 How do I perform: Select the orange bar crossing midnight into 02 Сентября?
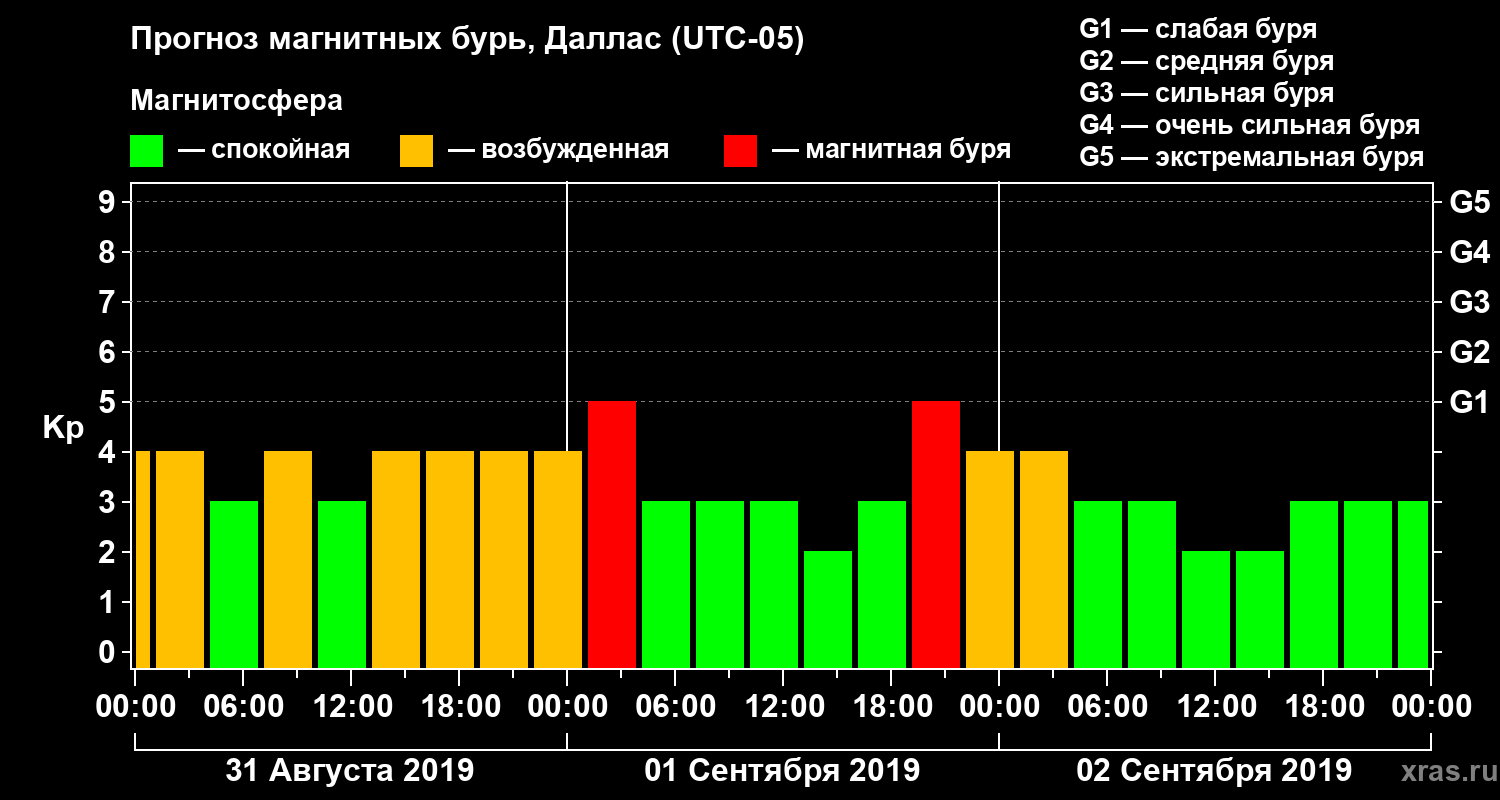[990, 559]
